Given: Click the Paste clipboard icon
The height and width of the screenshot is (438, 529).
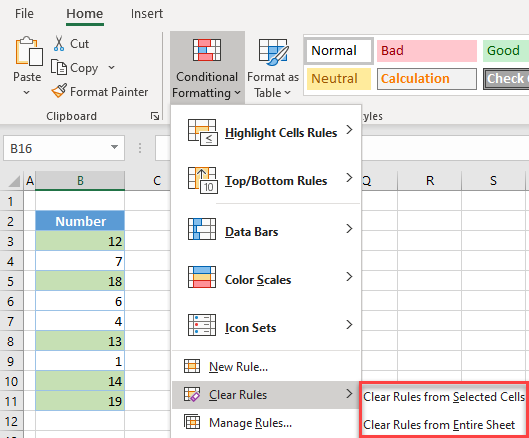Looking at the screenshot, I should click(x=29, y=51).
